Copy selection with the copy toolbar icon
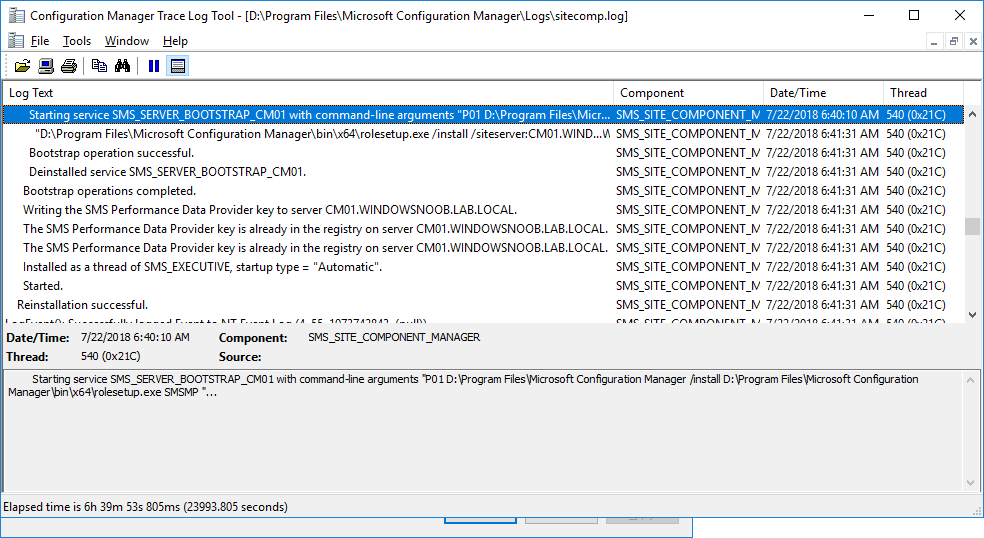This screenshot has height=538, width=984. [x=99, y=66]
